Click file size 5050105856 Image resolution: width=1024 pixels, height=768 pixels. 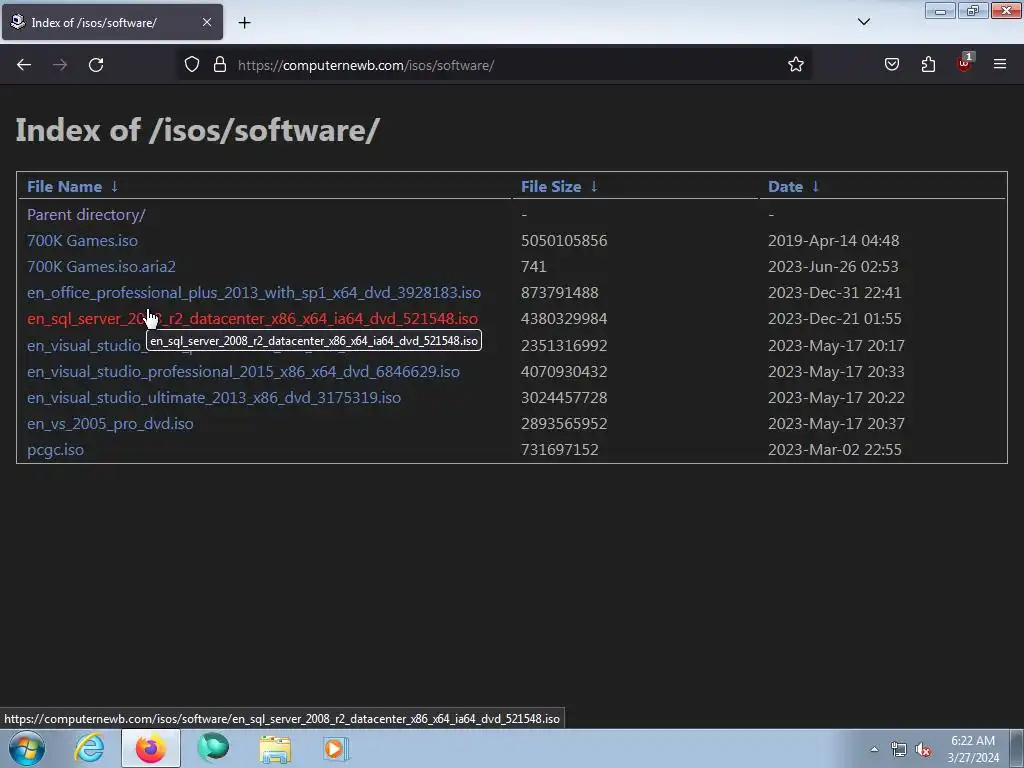pos(564,240)
